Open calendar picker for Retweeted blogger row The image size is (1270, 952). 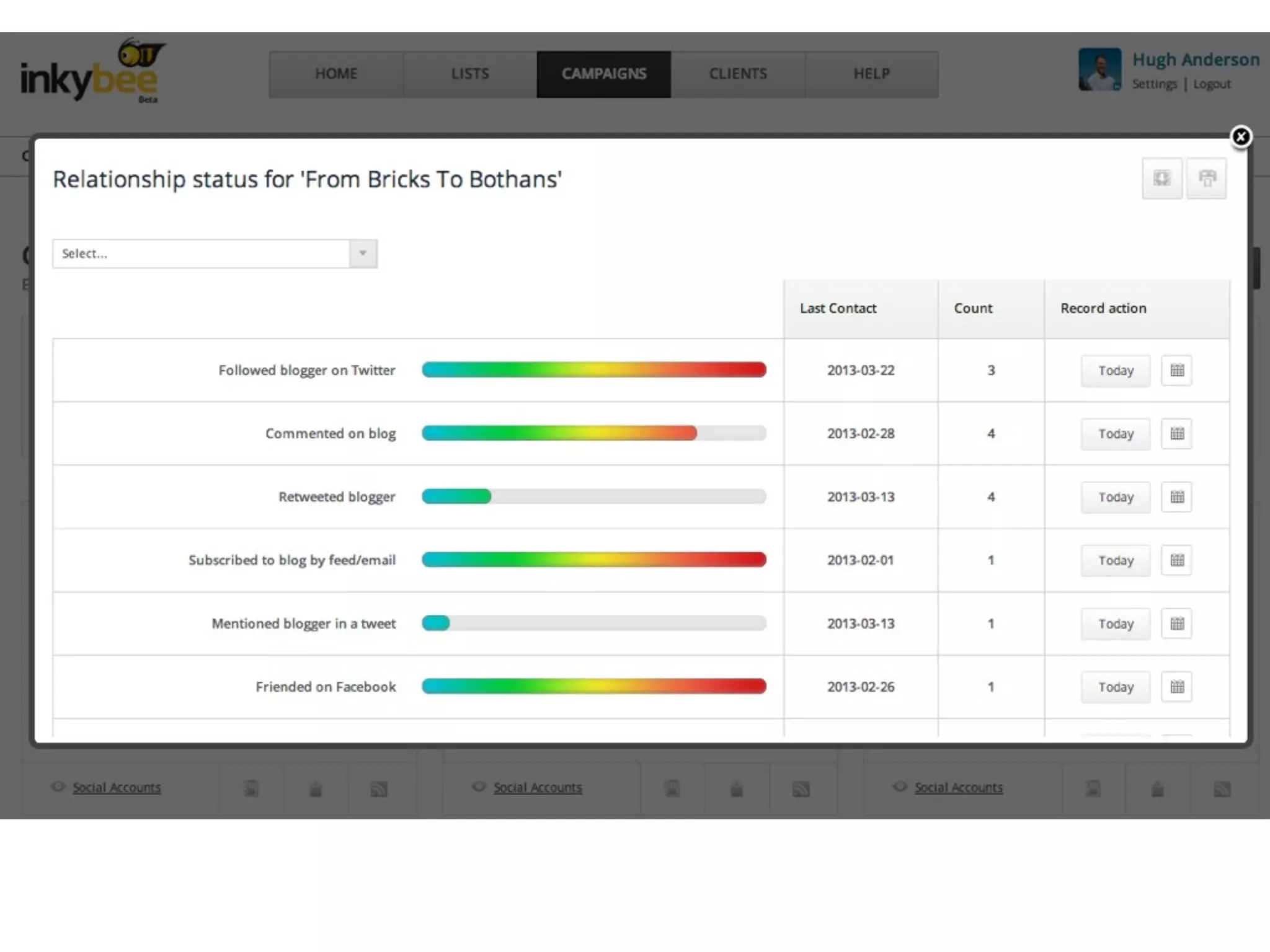click(1176, 497)
